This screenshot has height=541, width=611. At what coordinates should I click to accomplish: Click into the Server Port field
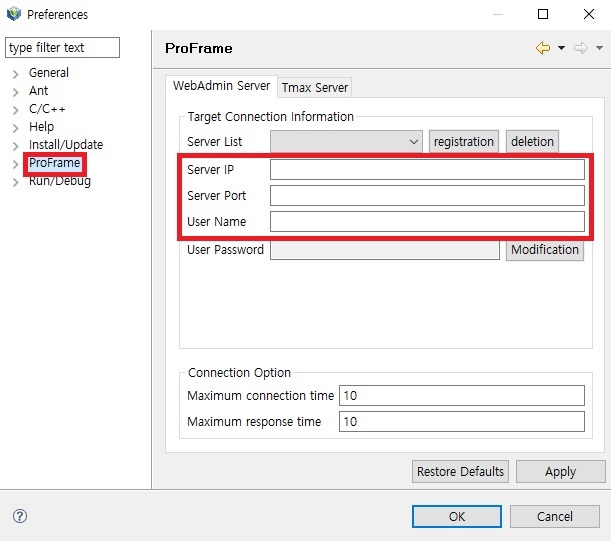[427, 196]
